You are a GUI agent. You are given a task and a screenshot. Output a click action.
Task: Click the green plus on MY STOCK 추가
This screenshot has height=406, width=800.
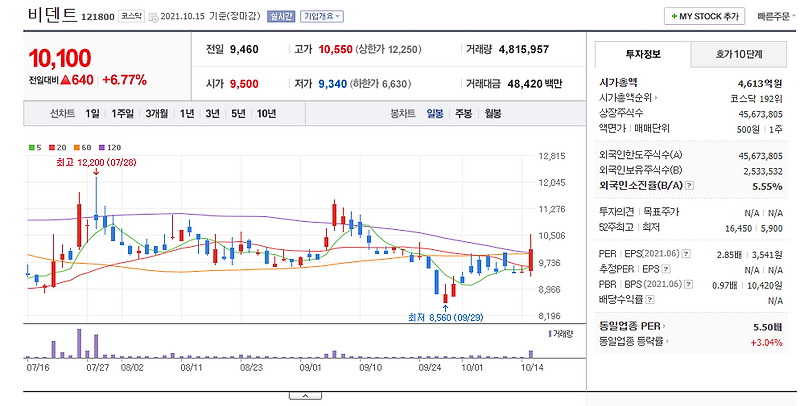[674, 16]
